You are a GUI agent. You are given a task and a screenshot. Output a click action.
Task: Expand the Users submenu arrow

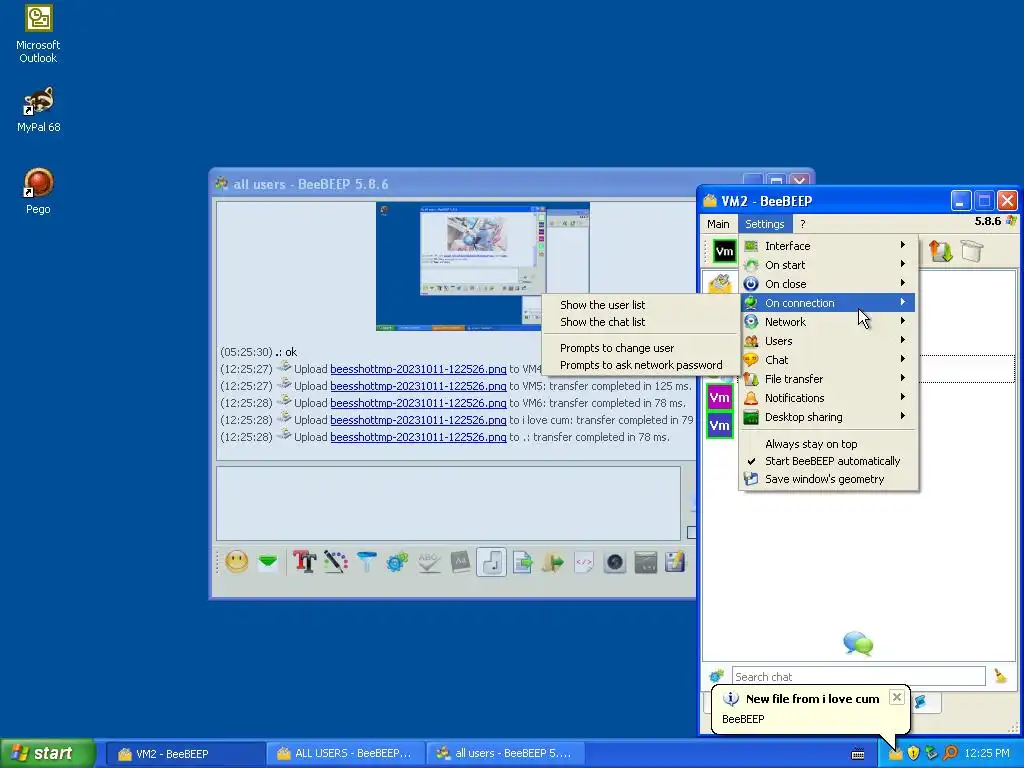click(903, 340)
